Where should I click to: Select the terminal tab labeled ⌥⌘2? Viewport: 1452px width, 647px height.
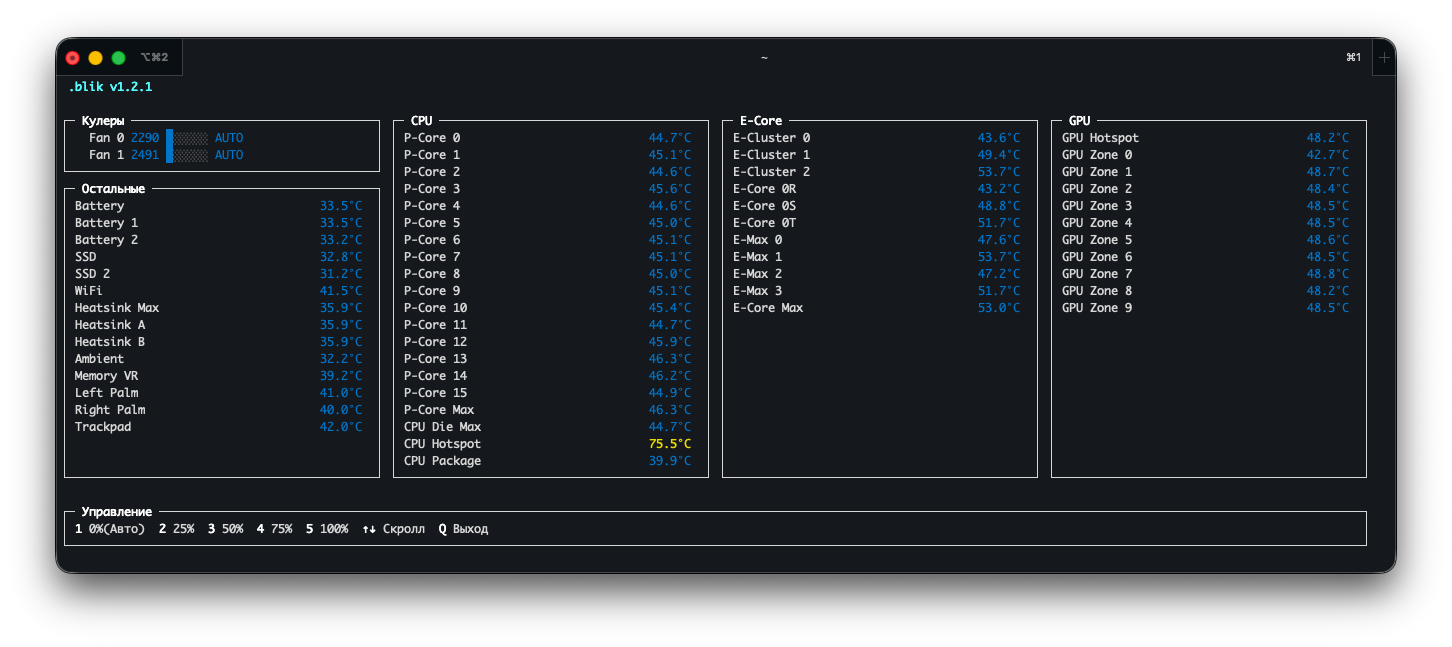coord(154,58)
